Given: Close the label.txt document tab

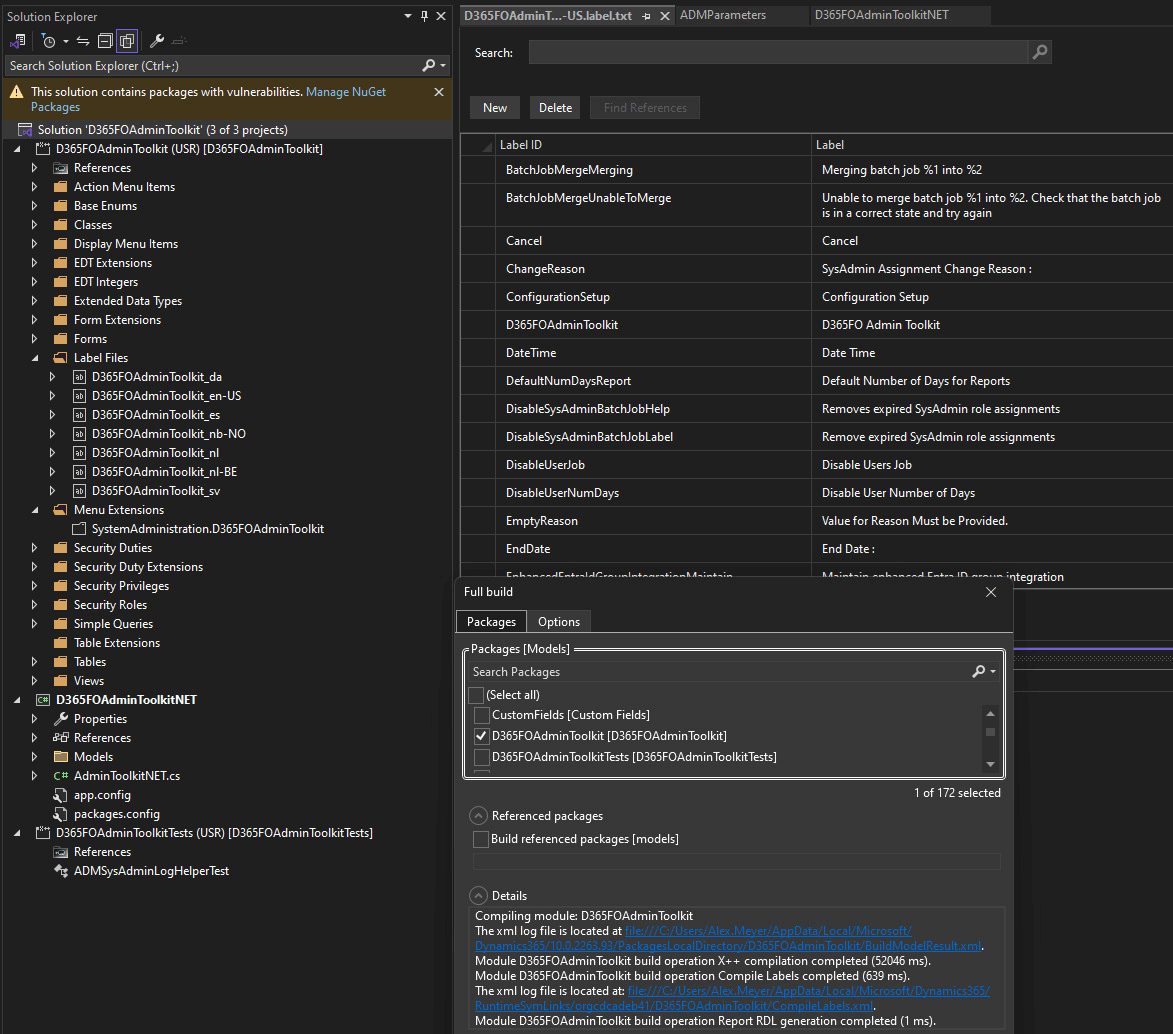Looking at the screenshot, I should tap(664, 16).
